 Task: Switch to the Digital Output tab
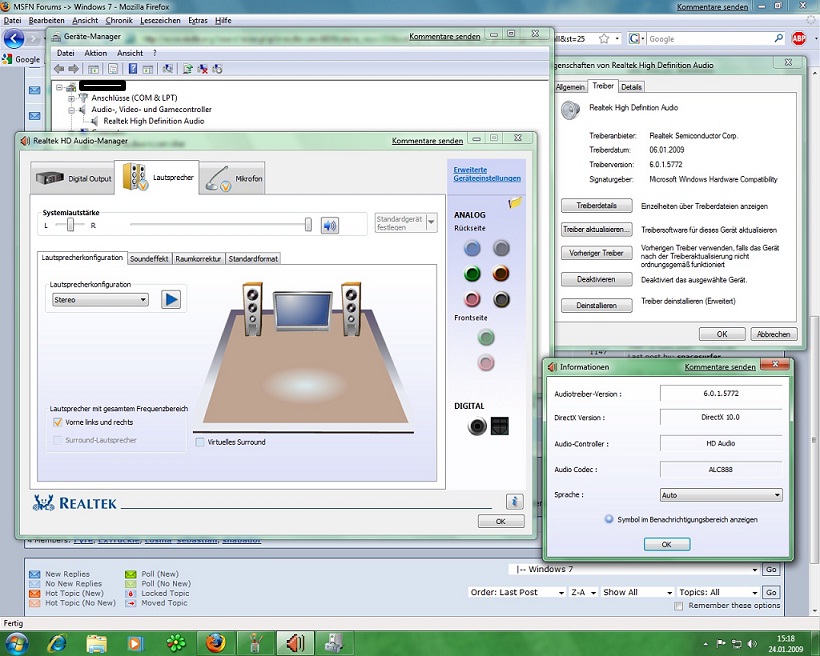click(73, 178)
